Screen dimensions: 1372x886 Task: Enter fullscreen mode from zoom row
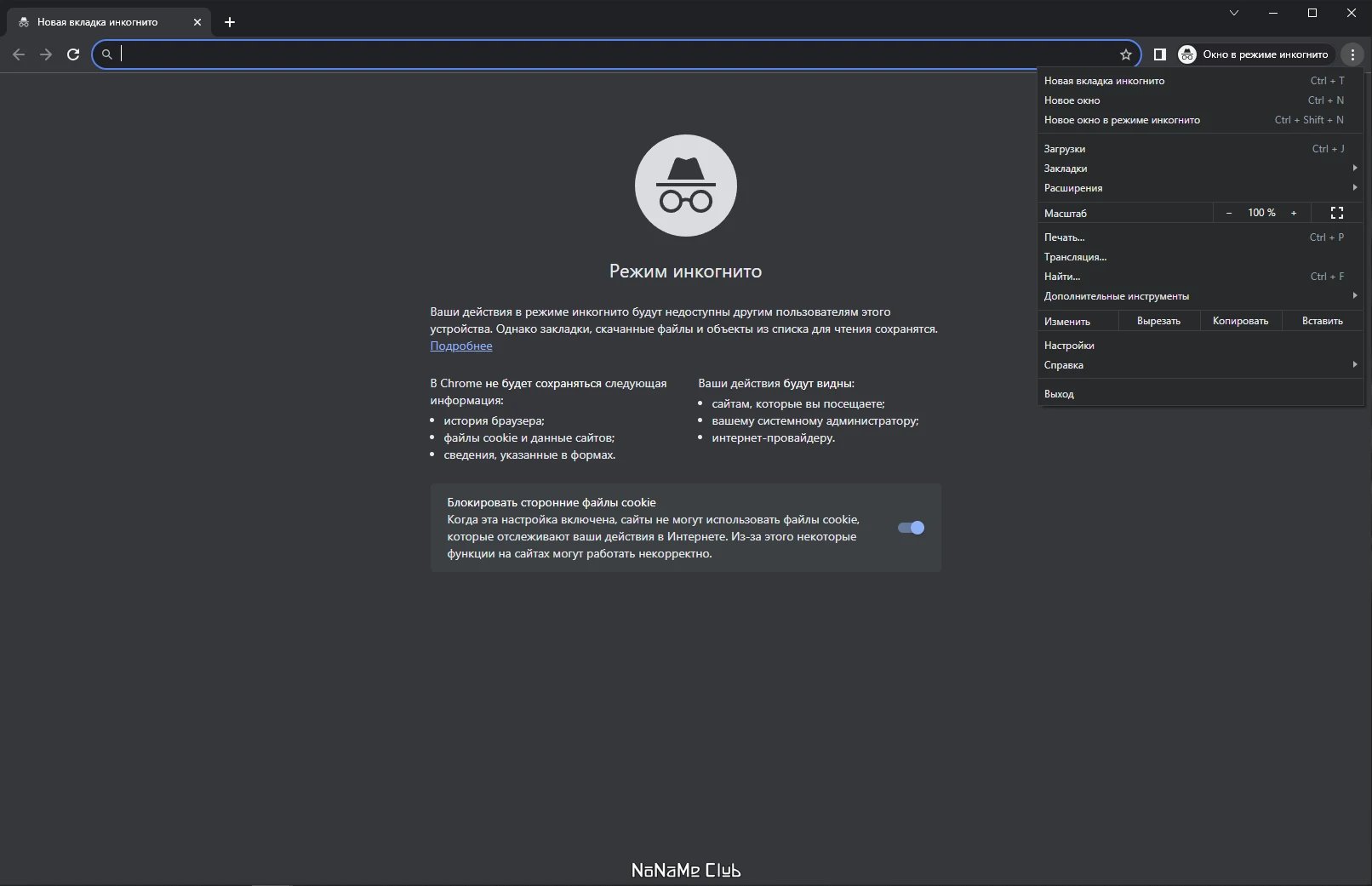pos(1337,213)
